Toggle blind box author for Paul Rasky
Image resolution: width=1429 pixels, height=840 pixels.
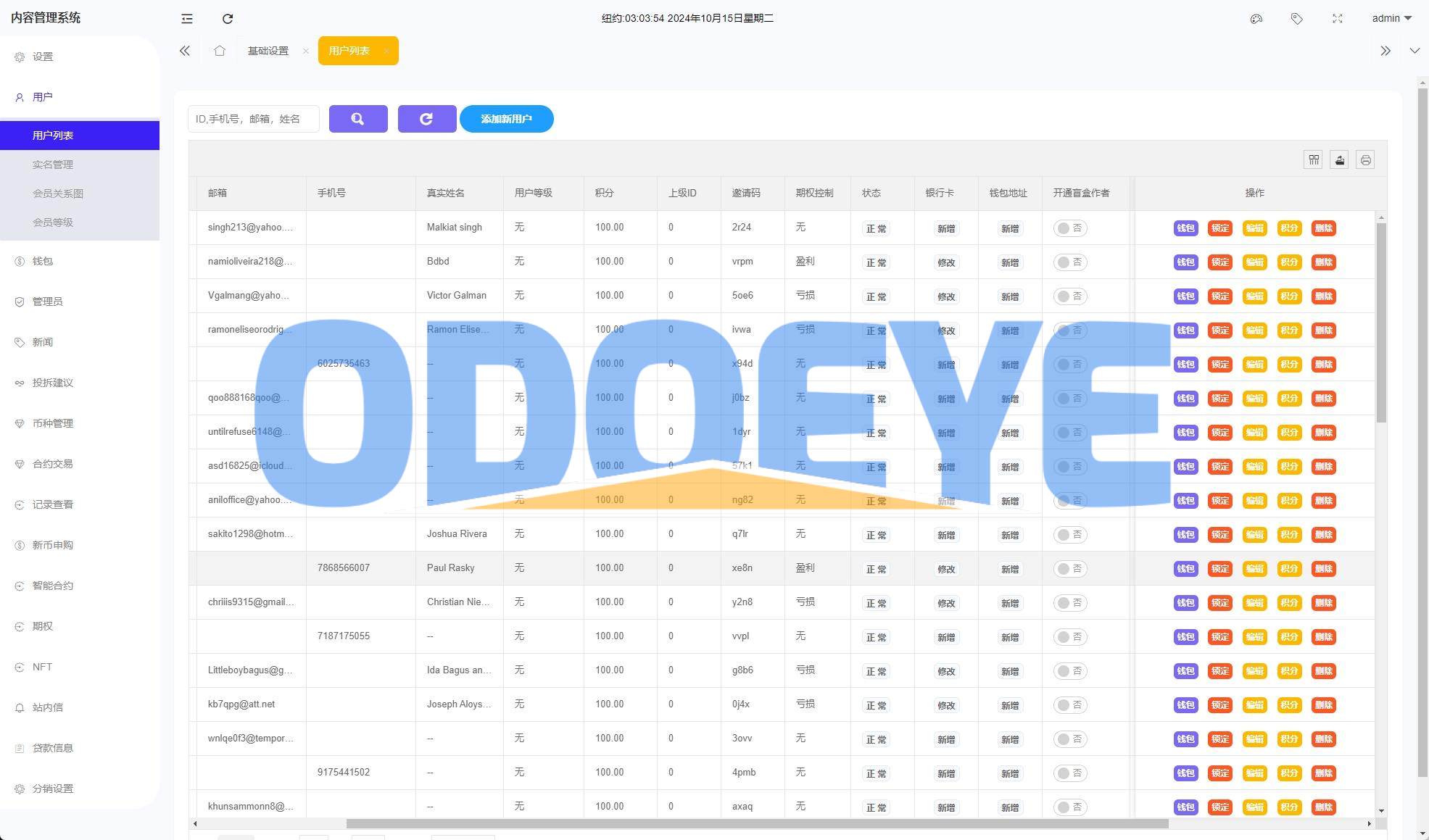[x=1070, y=569]
